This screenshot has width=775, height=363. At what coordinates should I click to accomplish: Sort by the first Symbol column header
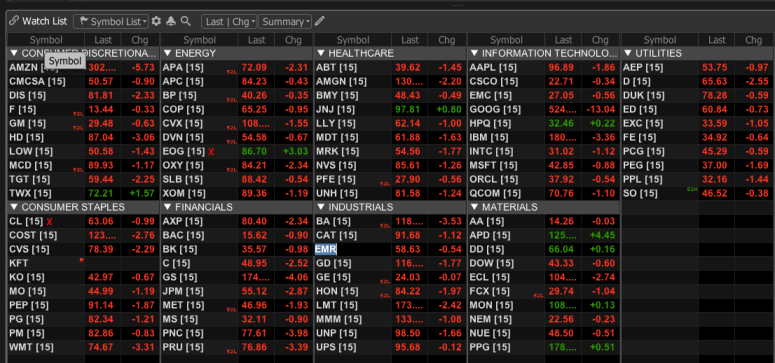pyautogui.click(x=46, y=40)
